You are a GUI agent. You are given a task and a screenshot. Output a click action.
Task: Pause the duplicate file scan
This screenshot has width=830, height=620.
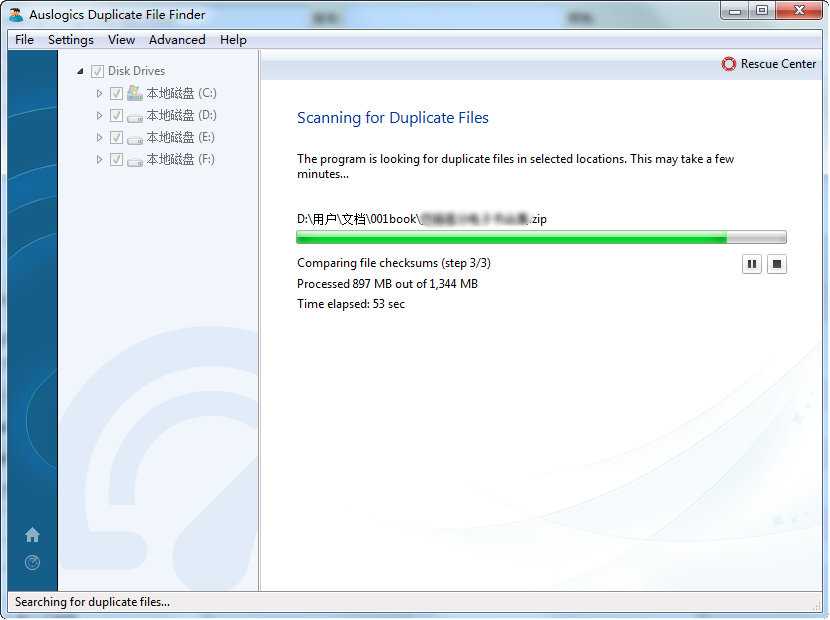click(752, 264)
